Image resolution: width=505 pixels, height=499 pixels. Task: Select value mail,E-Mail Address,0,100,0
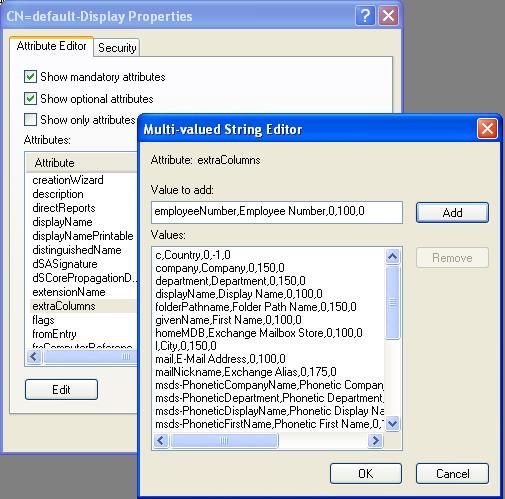pyautogui.click(x=221, y=359)
